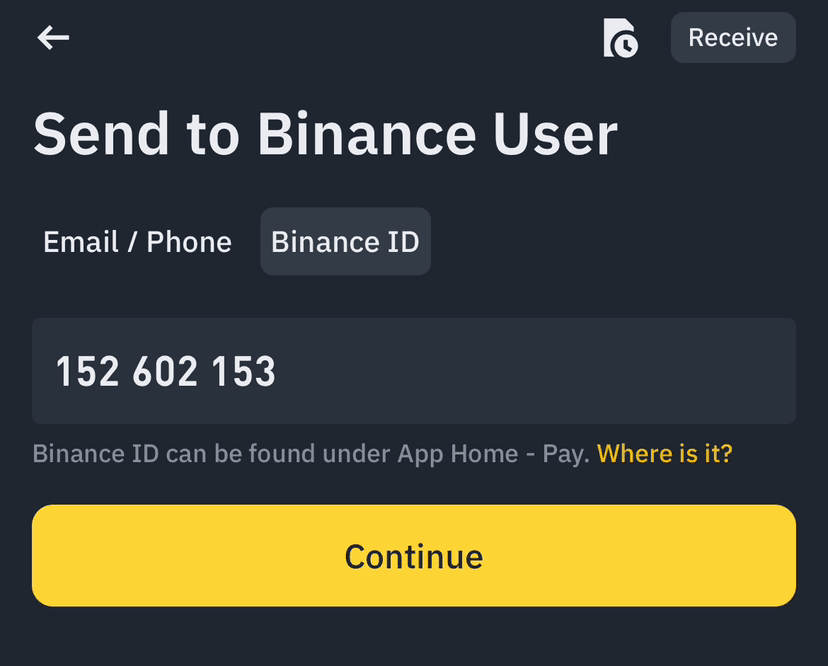Place cursor in the recipient ID box

500,371
